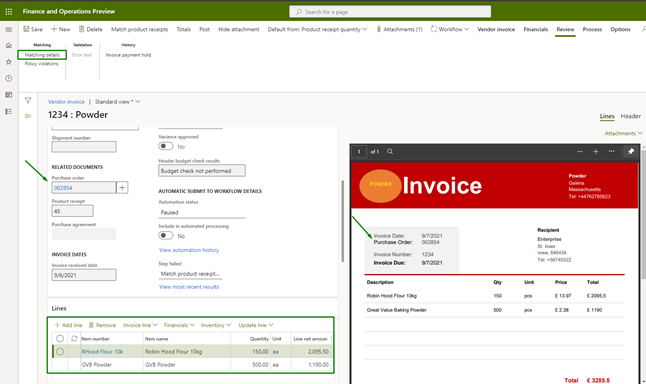The height and width of the screenshot is (384, 646).
Task: Open the app launcher waffle icon
Action: point(9,12)
